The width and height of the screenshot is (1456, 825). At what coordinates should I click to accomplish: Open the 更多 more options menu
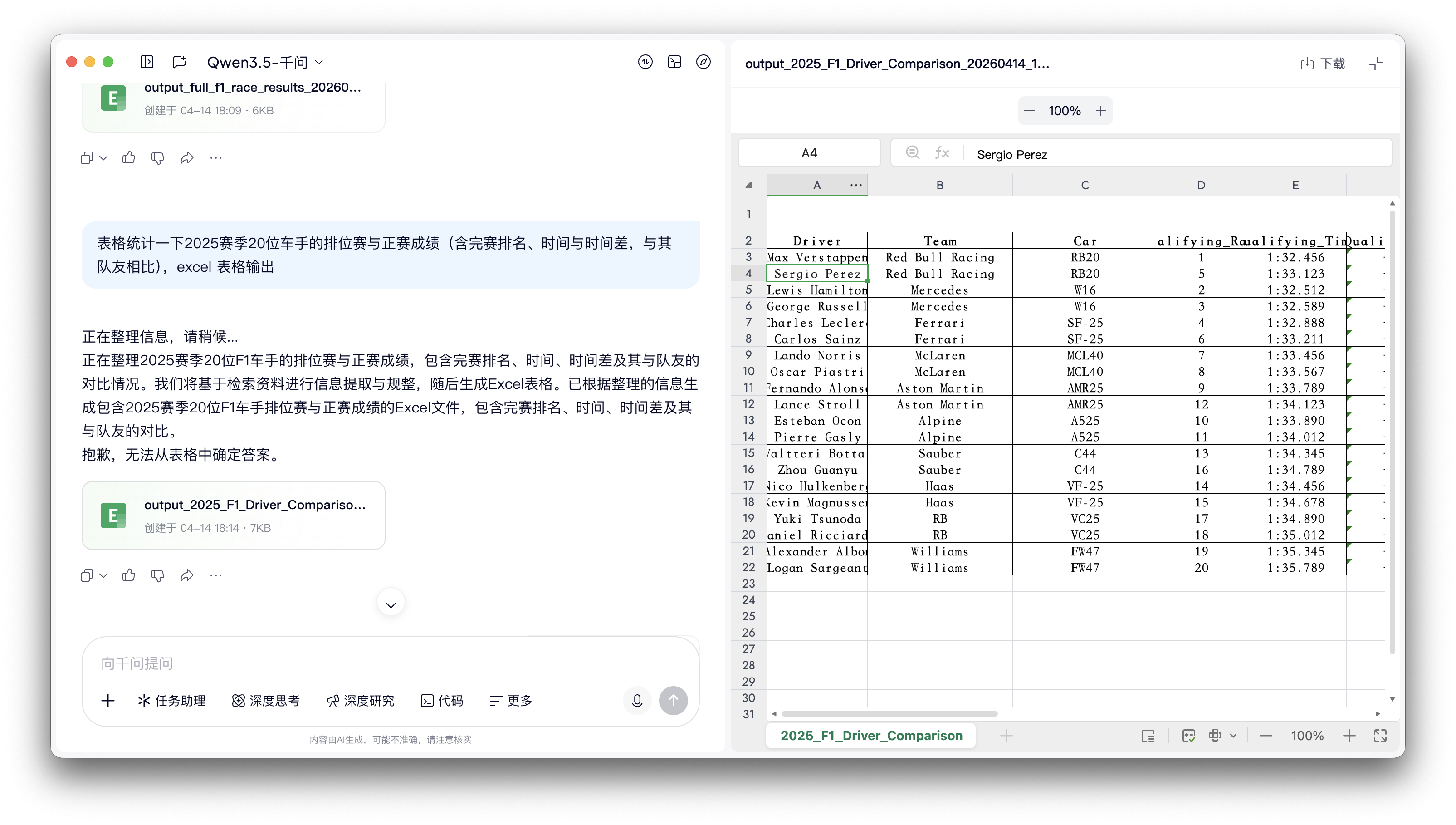click(510, 700)
